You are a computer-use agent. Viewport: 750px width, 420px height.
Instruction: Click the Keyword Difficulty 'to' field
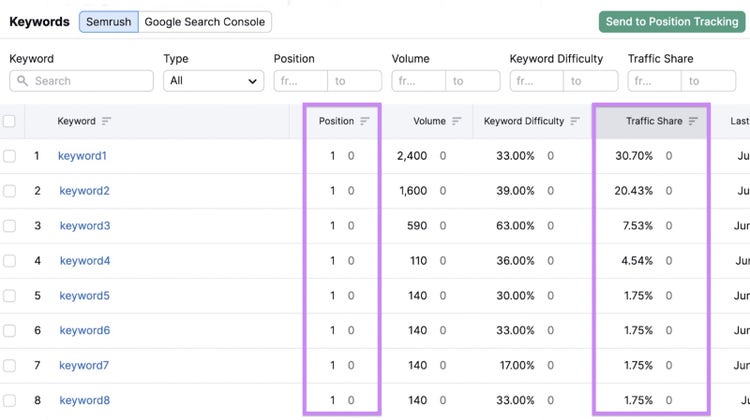click(591, 81)
